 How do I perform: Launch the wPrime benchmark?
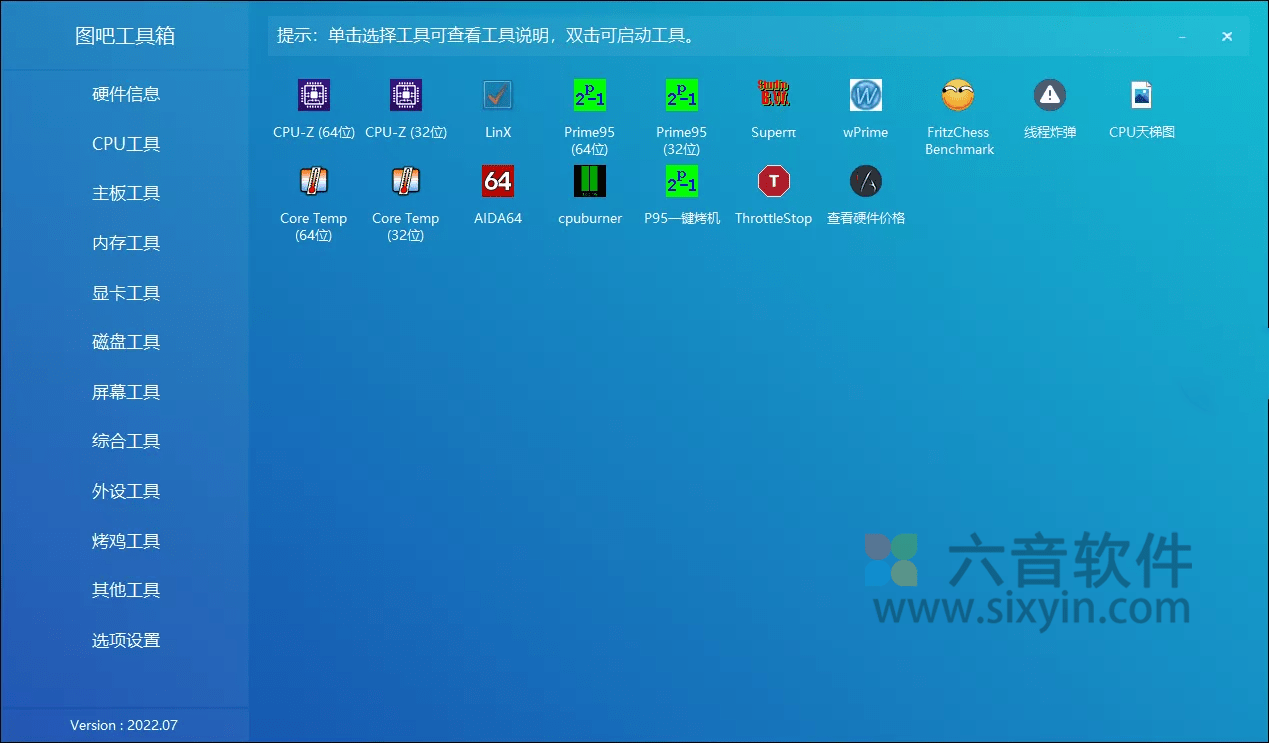point(865,95)
